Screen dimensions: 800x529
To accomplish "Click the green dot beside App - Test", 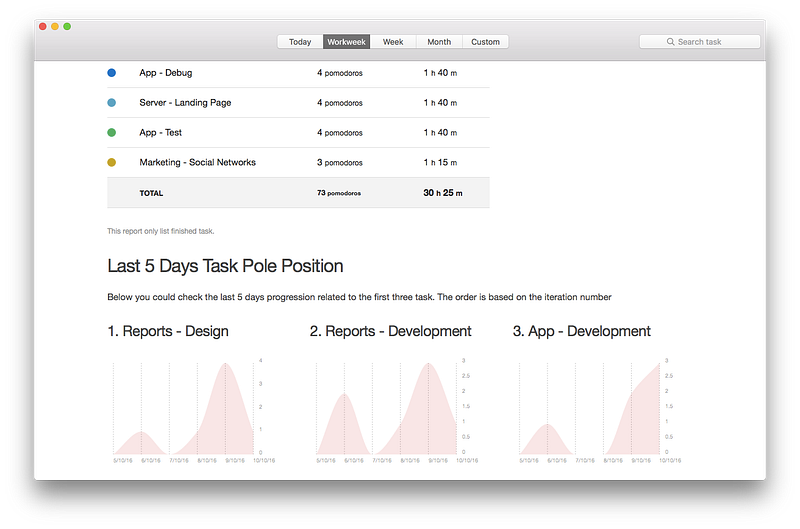I will point(111,133).
